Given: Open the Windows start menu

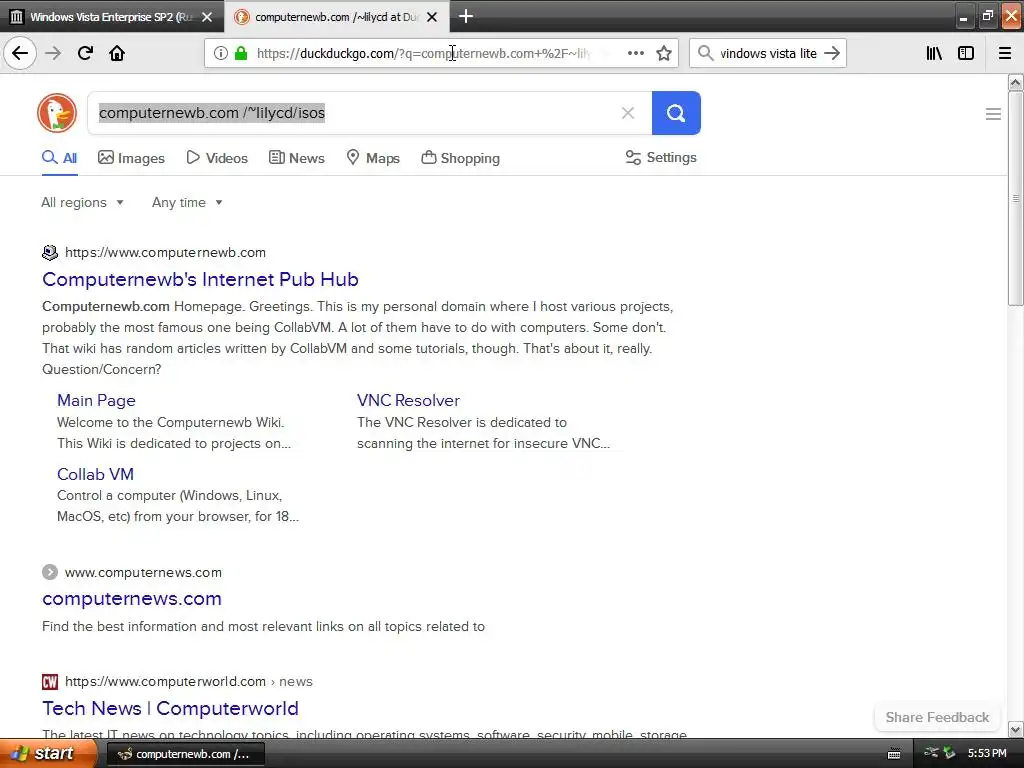Looking at the screenshot, I should pyautogui.click(x=47, y=753).
